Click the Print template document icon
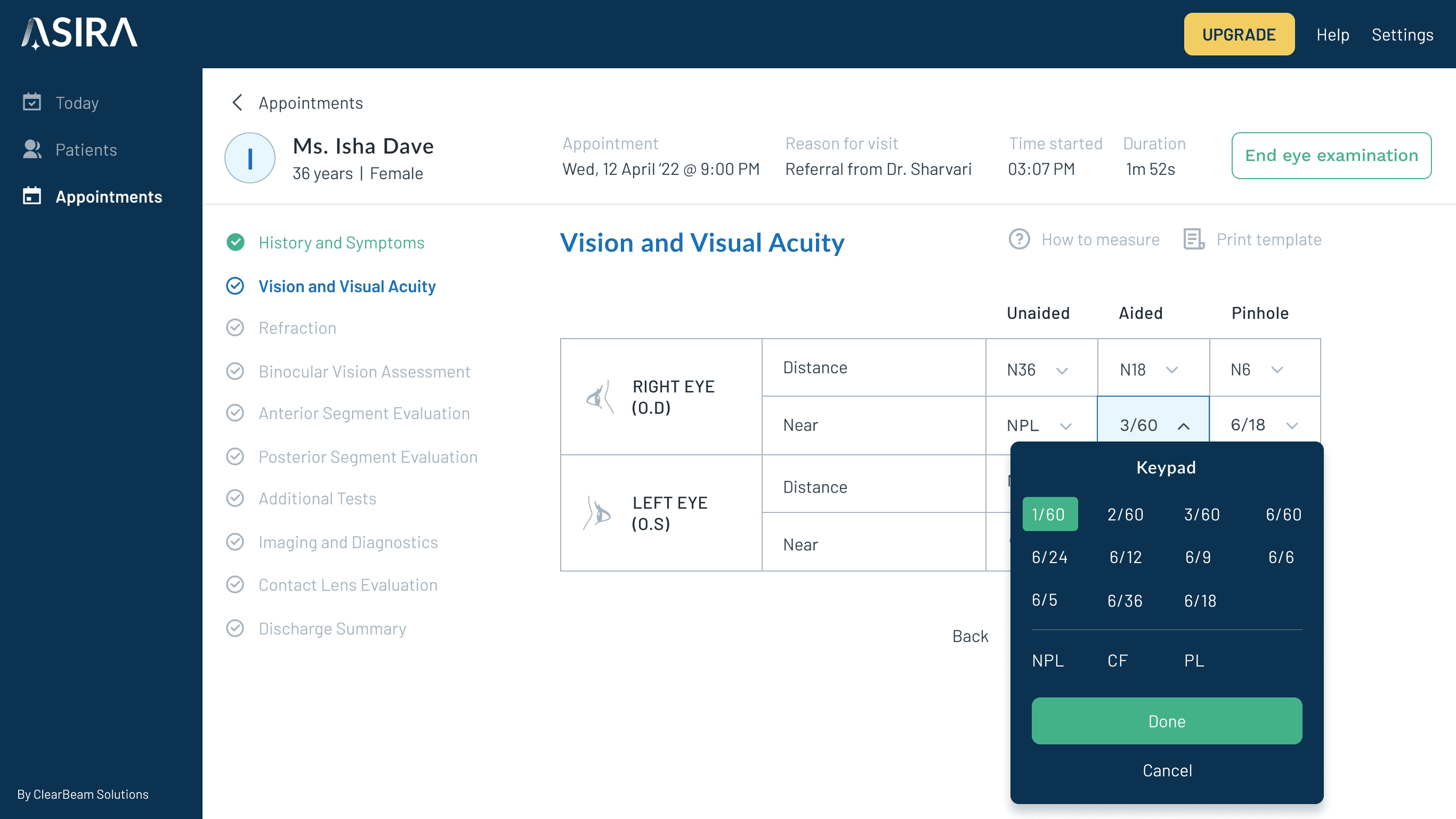The height and width of the screenshot is (819, 1456). coord(1194,239)
